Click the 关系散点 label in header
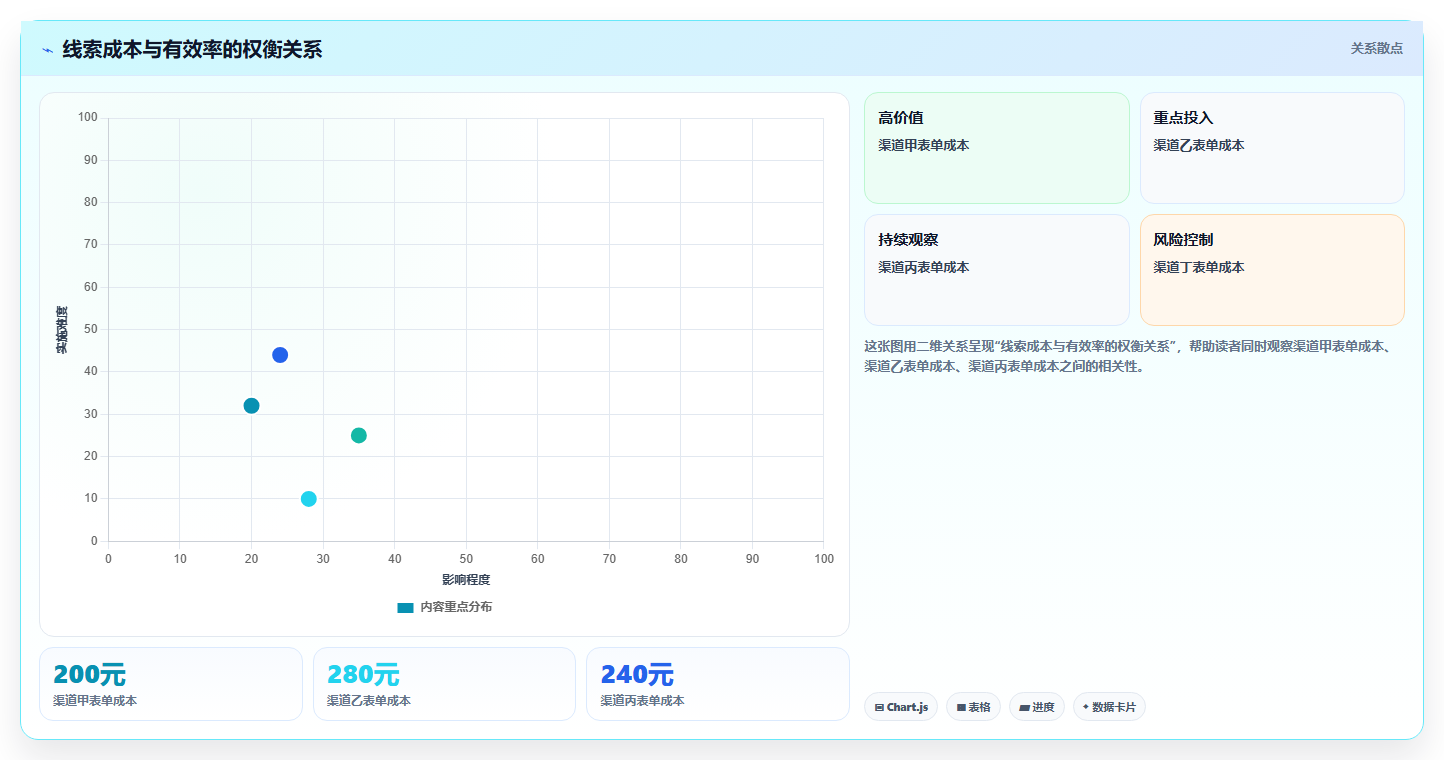 pos(1376,48)
